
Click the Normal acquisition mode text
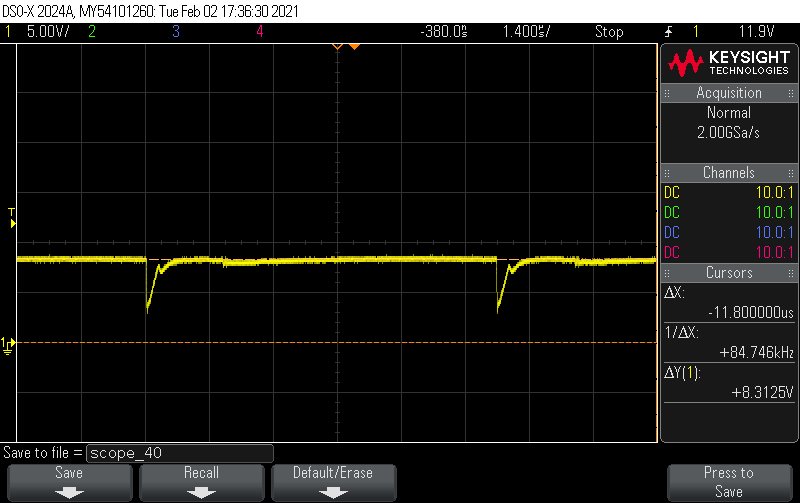[729, 113]
